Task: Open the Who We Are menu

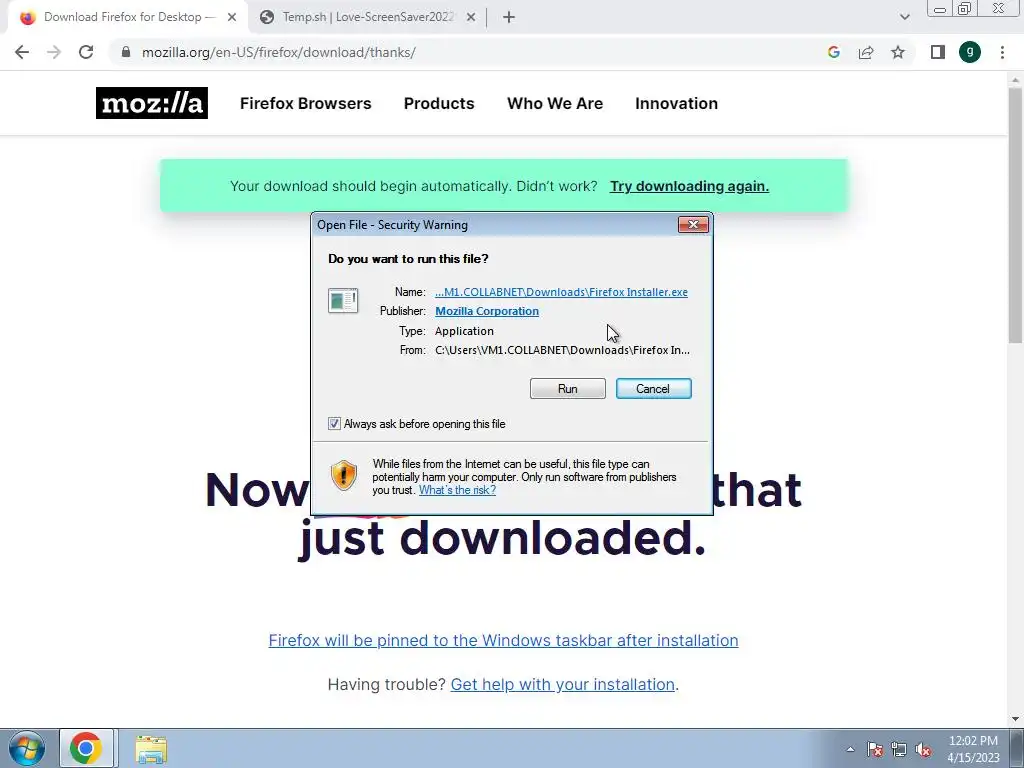Action: click(555, 103)
